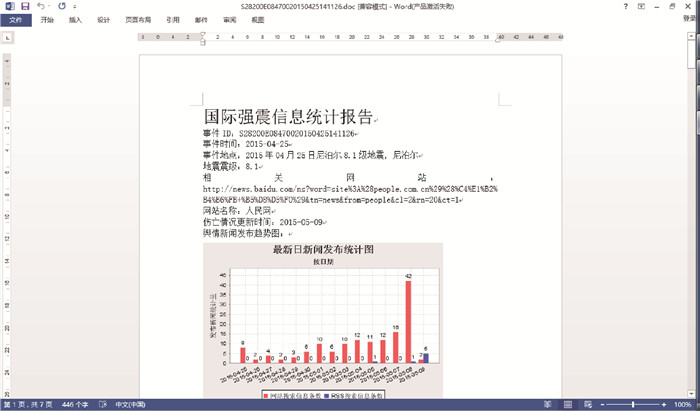The height and width of the screenshot is (411, 700).
Task: Click the tab stop selector beside the ruler
Action: pos(7,38)
